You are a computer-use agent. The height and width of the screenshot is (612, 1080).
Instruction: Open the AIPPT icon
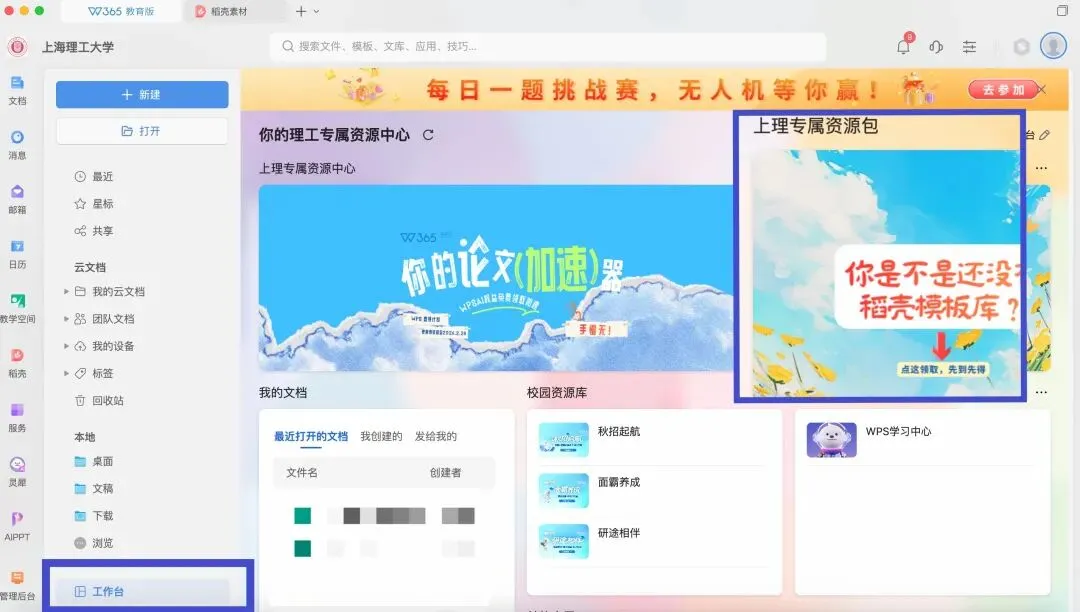[17, 526]
